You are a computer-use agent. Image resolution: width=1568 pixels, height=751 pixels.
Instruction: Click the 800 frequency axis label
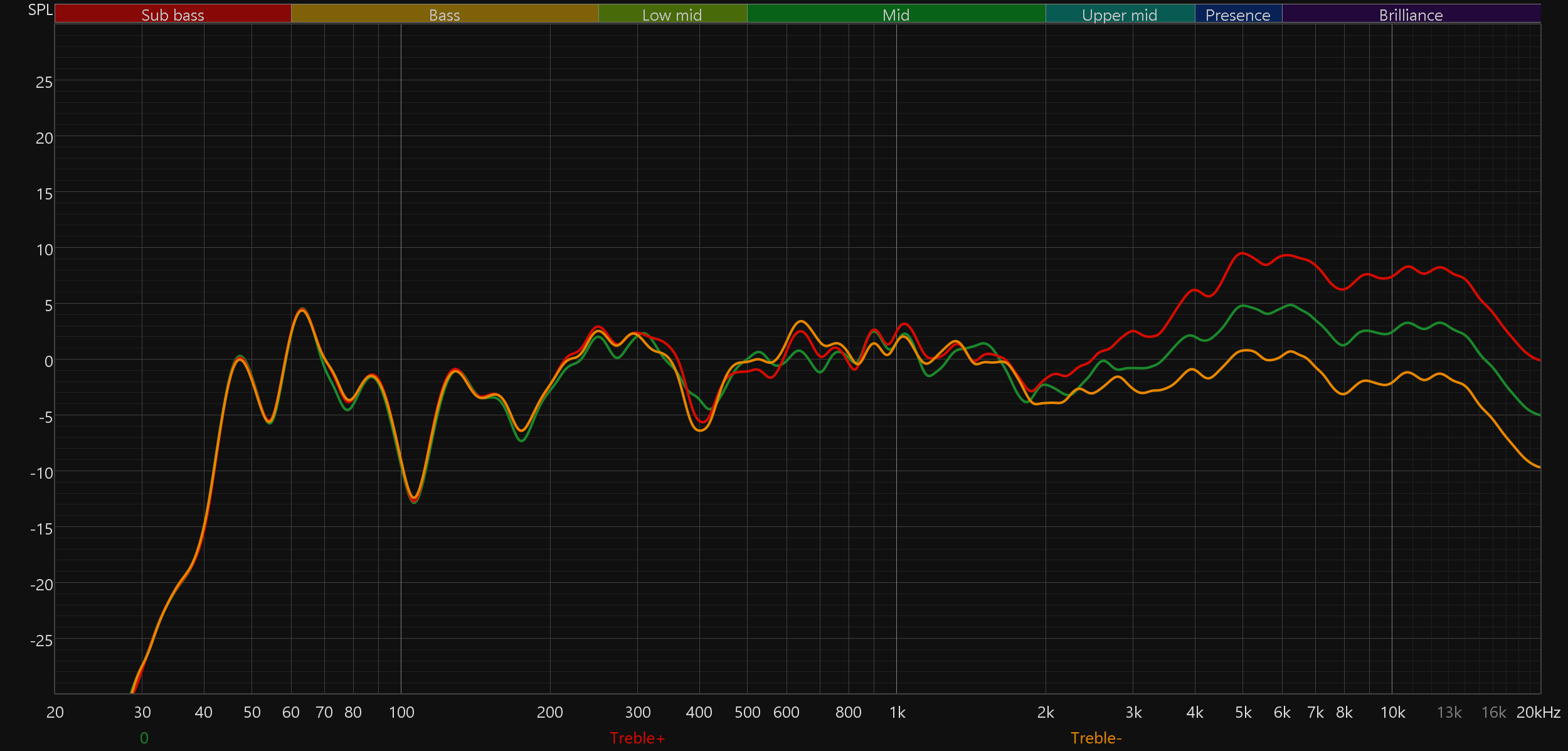848,712
